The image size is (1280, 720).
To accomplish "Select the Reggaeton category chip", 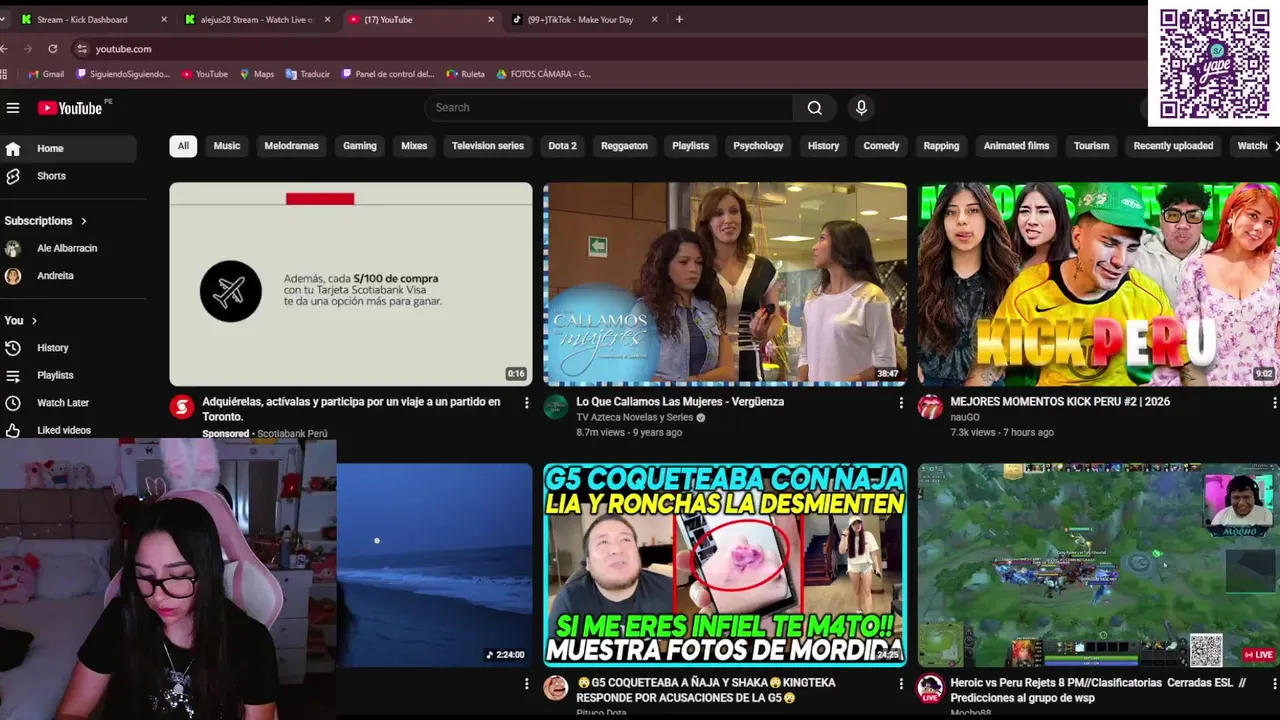I will coord(624,146).
